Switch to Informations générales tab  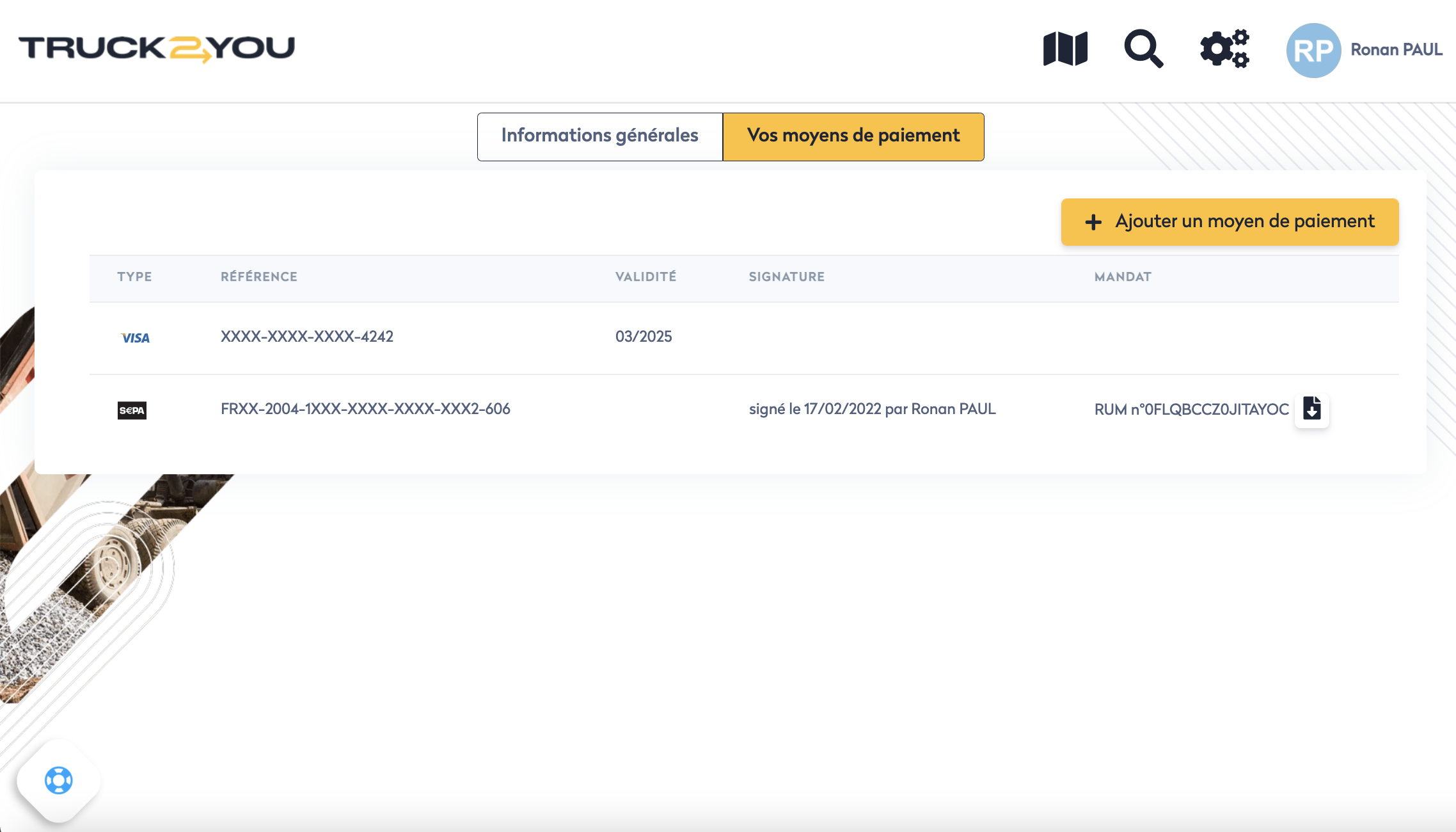(x=599, y=136)
